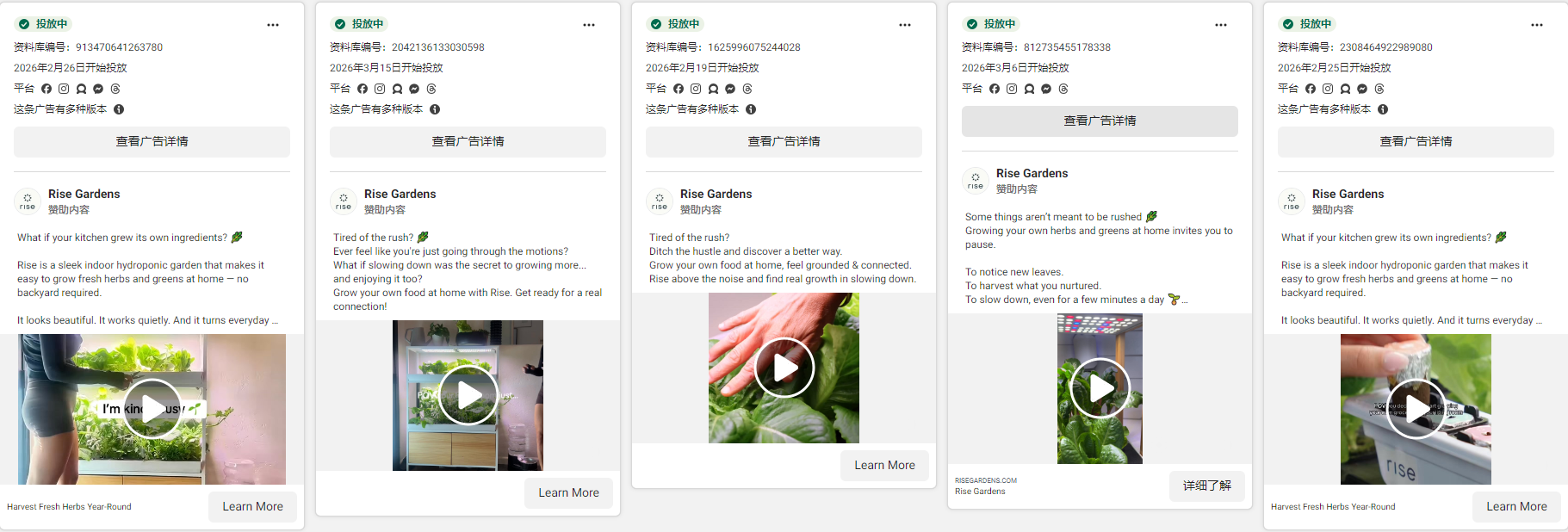Open three-dot menu on ad 2308464922989080

pos(1537,25)
